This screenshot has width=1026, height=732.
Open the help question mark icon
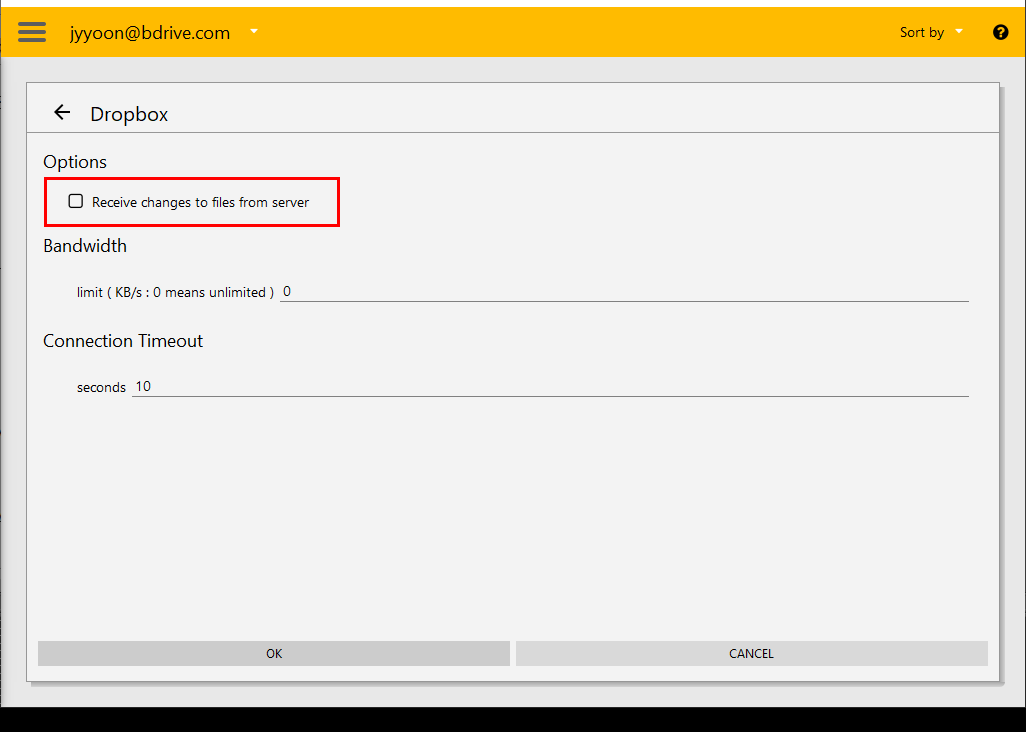1000,32
